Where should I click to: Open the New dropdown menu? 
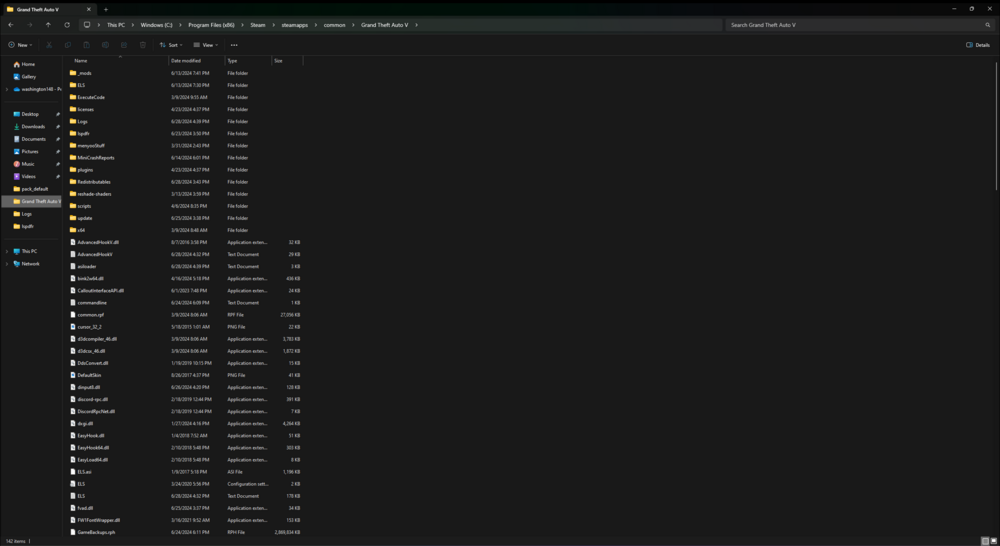20,45
